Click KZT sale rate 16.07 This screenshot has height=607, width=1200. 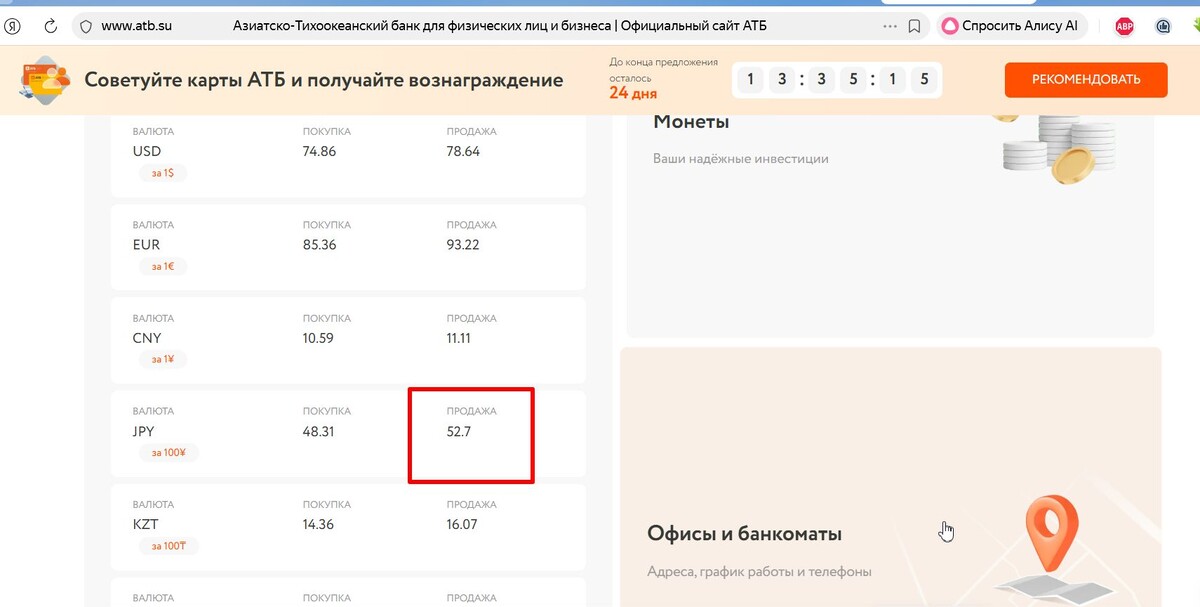coord(463,524)
